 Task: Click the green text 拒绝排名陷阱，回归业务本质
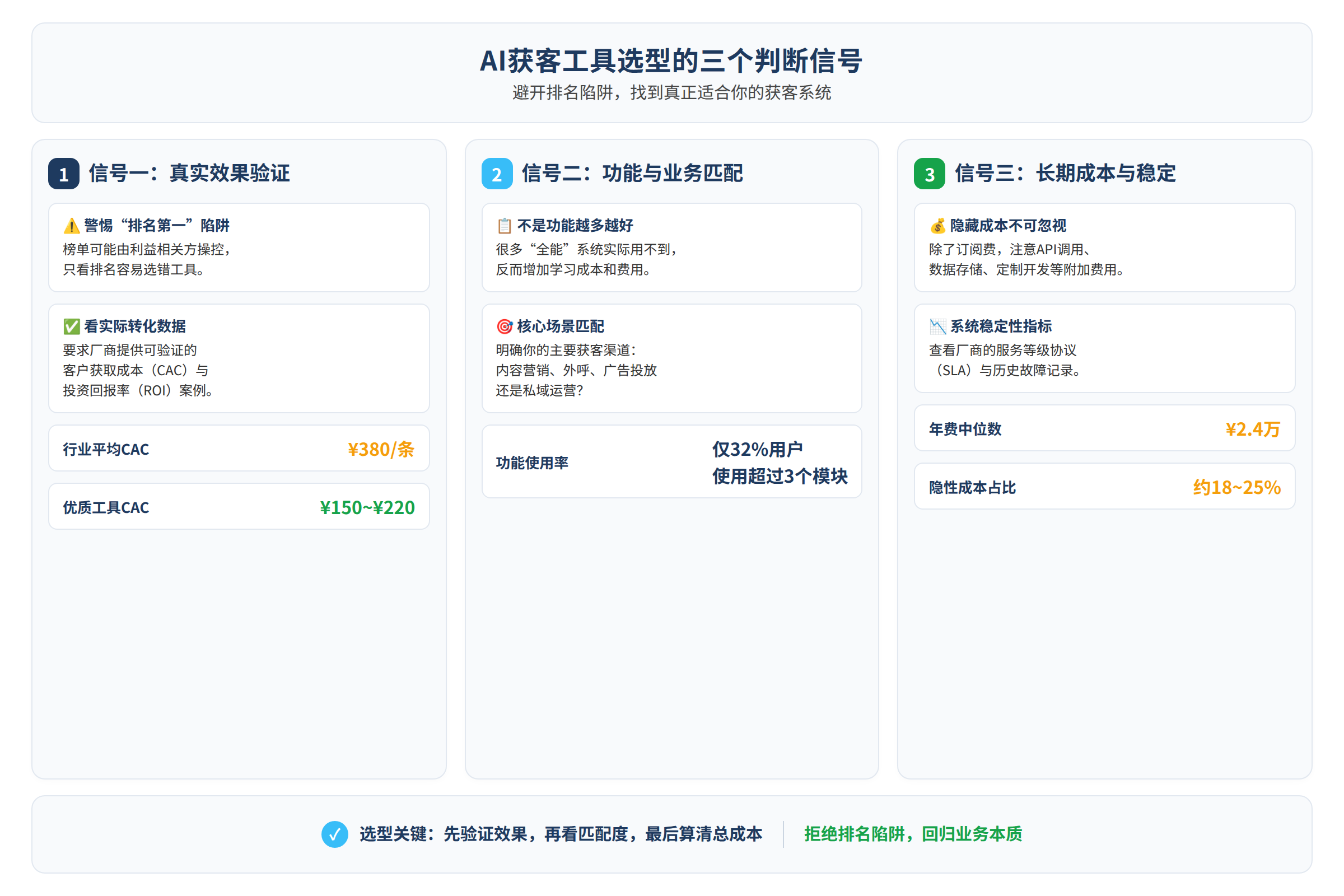(913, 834)
